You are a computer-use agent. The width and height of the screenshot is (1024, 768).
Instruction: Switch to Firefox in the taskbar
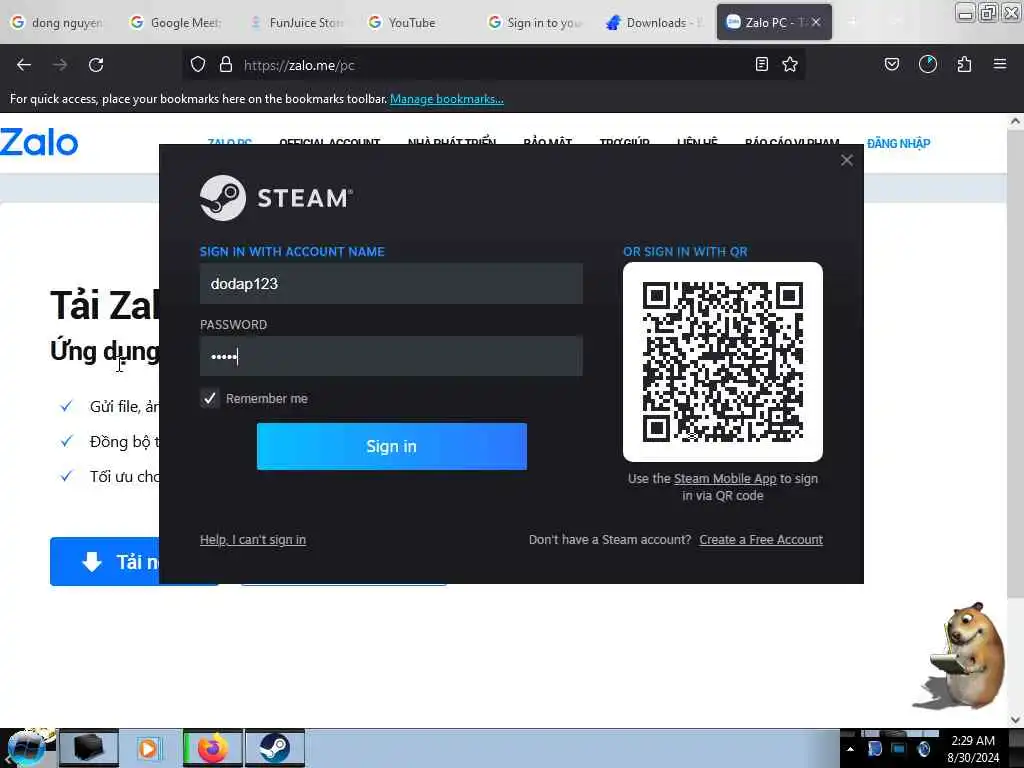click(x=212, y=748)
